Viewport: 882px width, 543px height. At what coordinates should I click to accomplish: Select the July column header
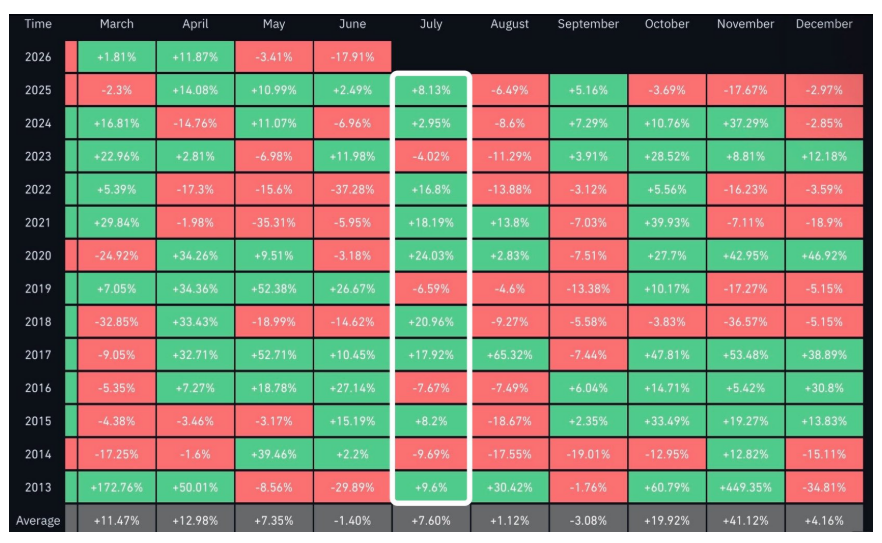pyautogui.click(x=431, y=24)
